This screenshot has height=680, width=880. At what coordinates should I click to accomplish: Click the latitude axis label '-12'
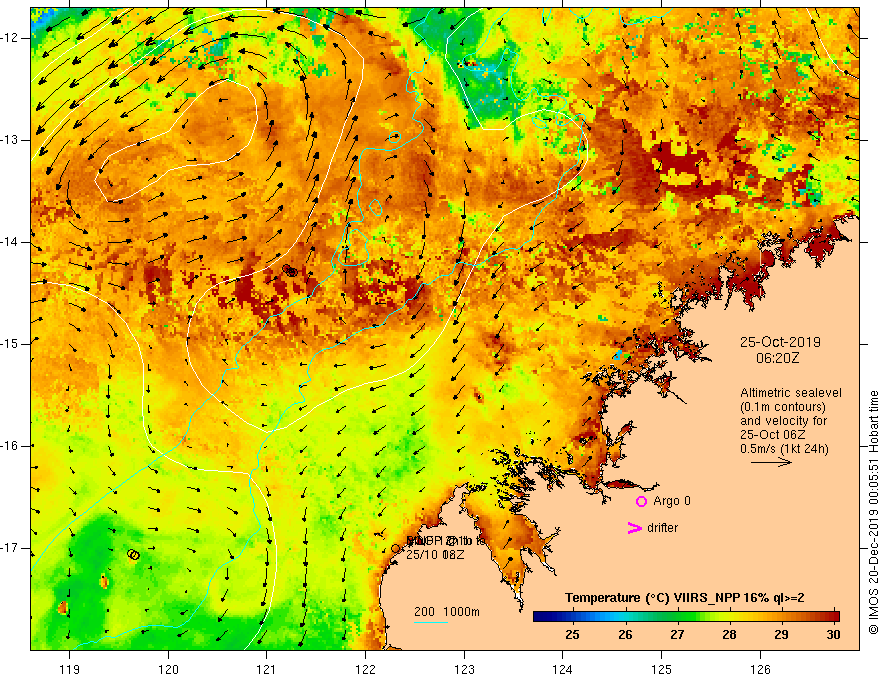(10, 38)
